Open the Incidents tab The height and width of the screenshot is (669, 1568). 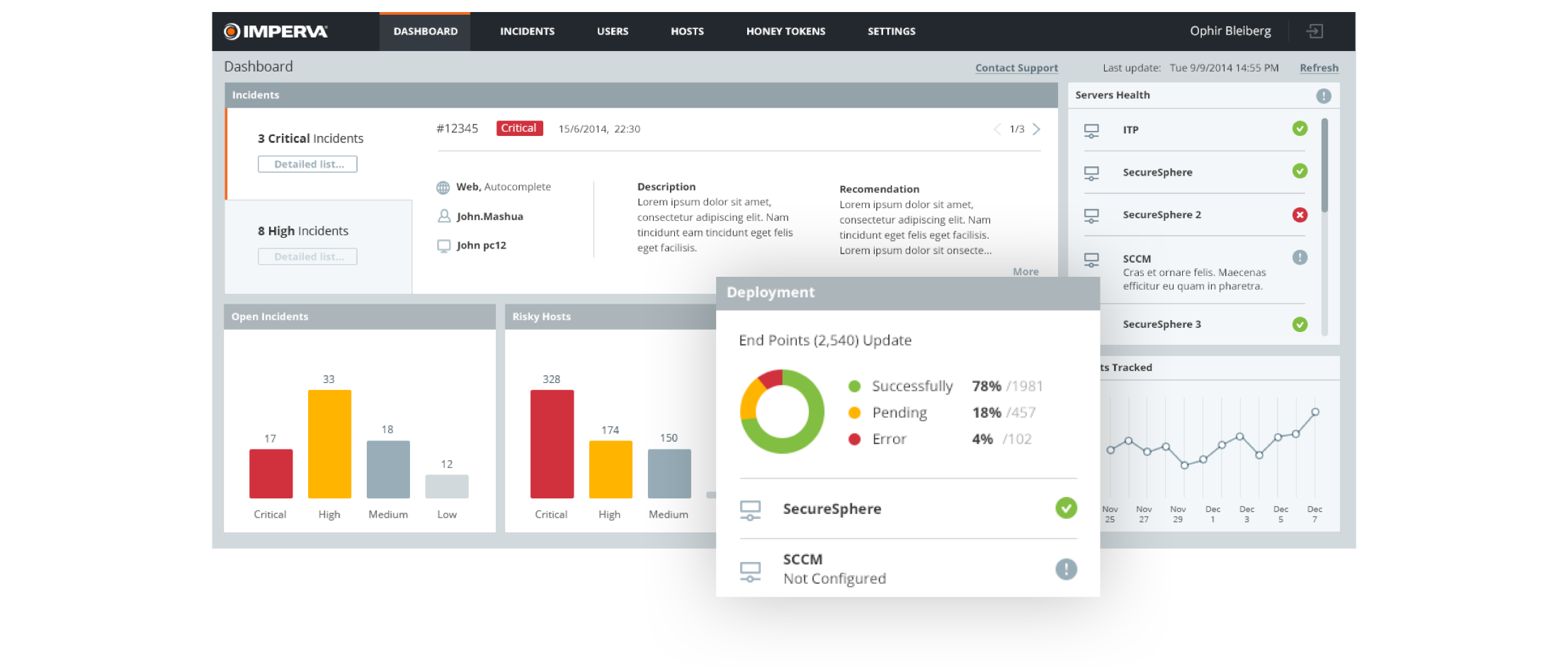[527, 31]
